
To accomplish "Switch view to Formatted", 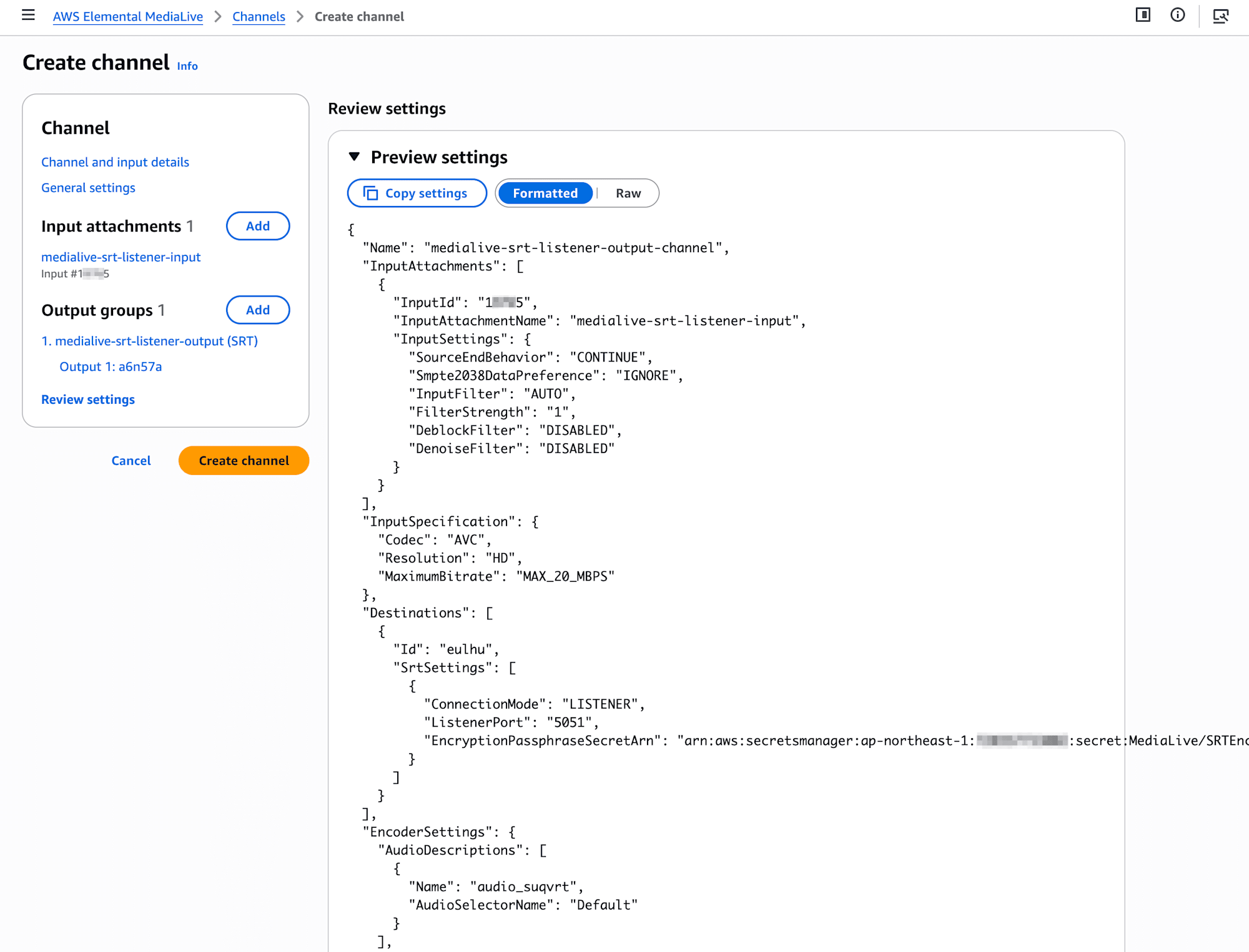I will pyautogui.click(x=545, y=193).
